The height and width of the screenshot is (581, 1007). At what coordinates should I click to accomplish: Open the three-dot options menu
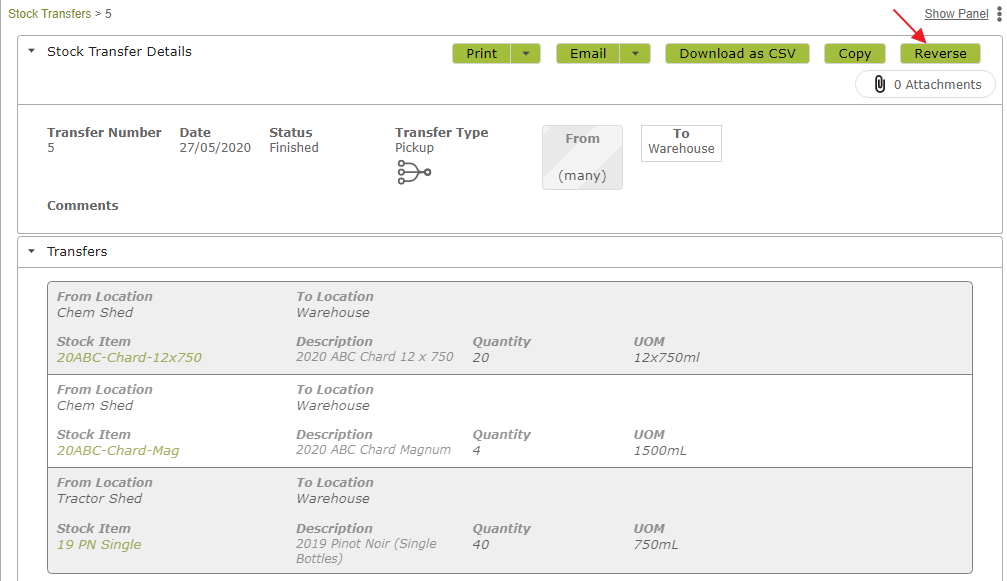click(999, 13)
